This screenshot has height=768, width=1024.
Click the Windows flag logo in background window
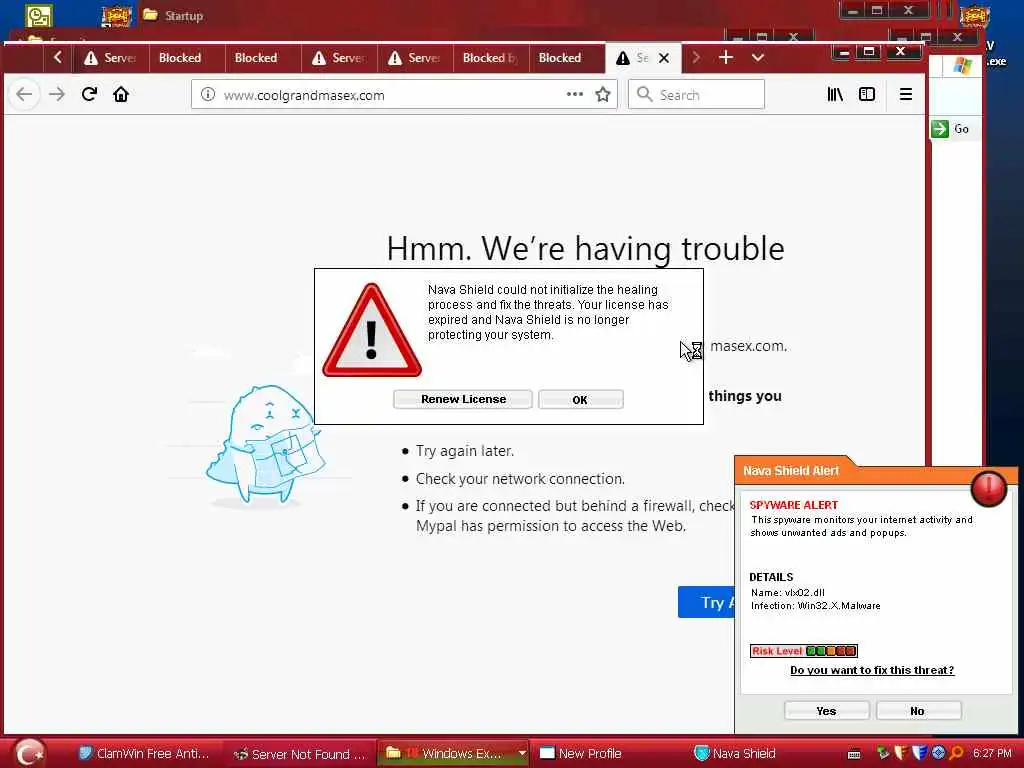pos(962,65)
